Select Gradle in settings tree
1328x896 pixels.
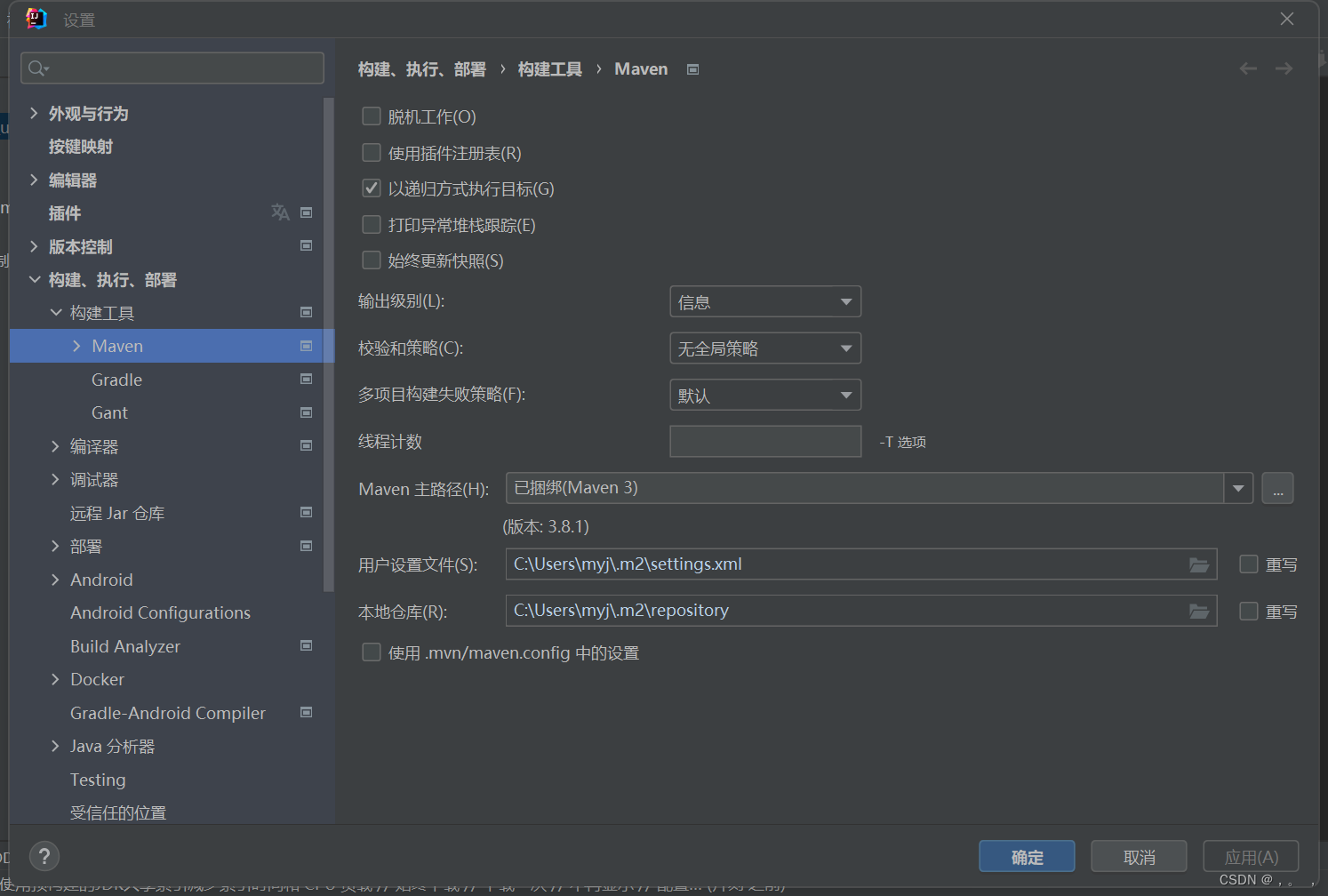(116, 380)
